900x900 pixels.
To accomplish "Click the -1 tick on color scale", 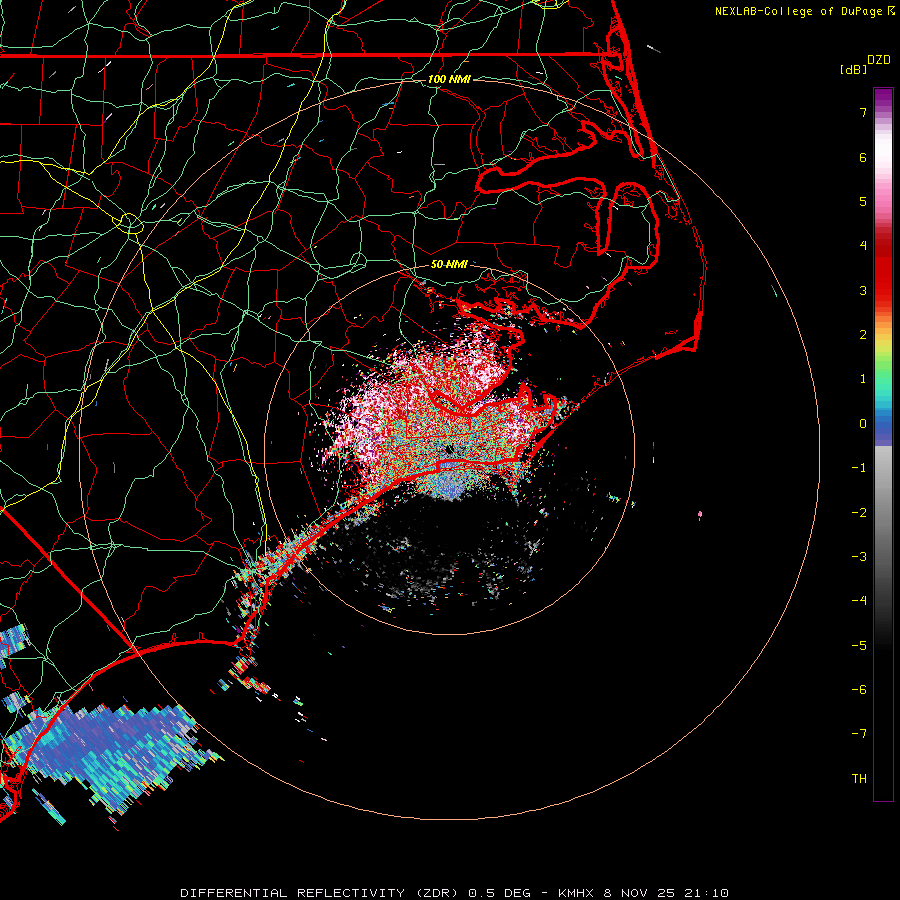I will [x=859, y=468].
